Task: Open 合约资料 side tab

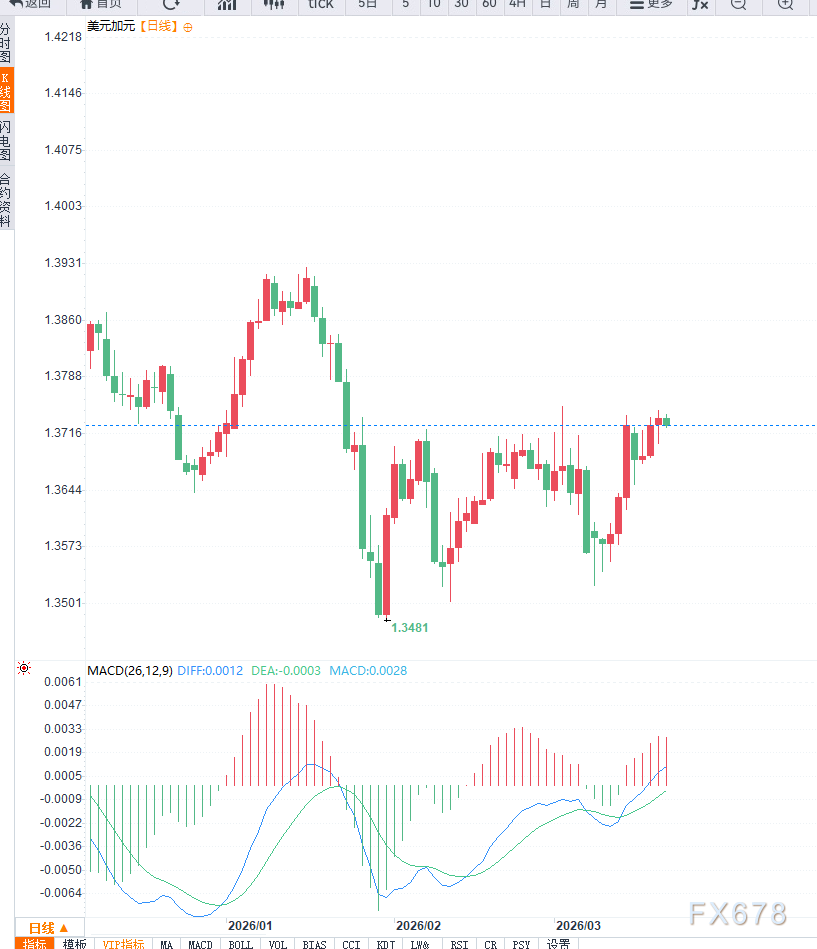Action: pyautogui.click(x=6, y=200)
